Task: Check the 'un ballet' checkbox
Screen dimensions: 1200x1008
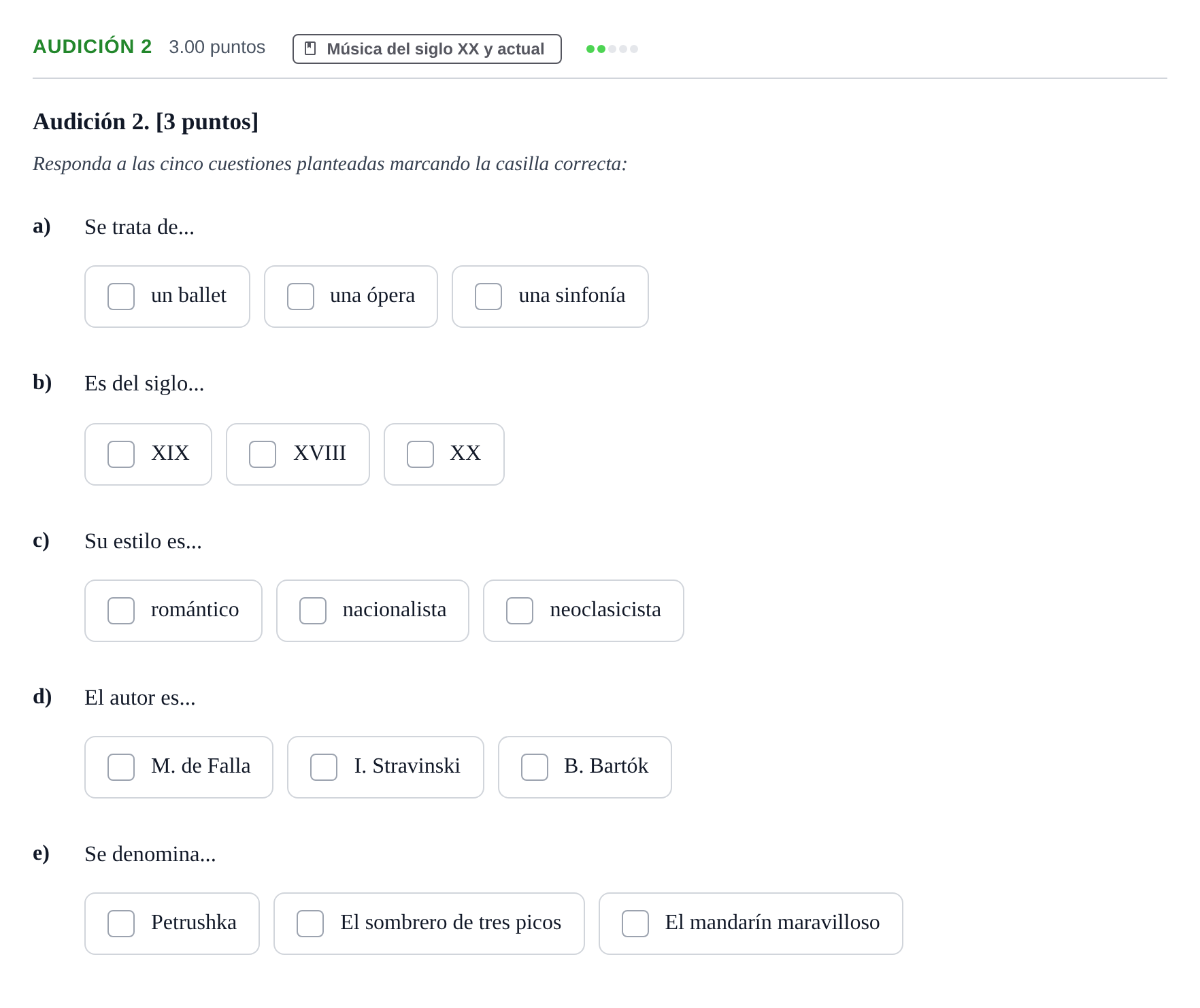Action: tap(121, 297)
